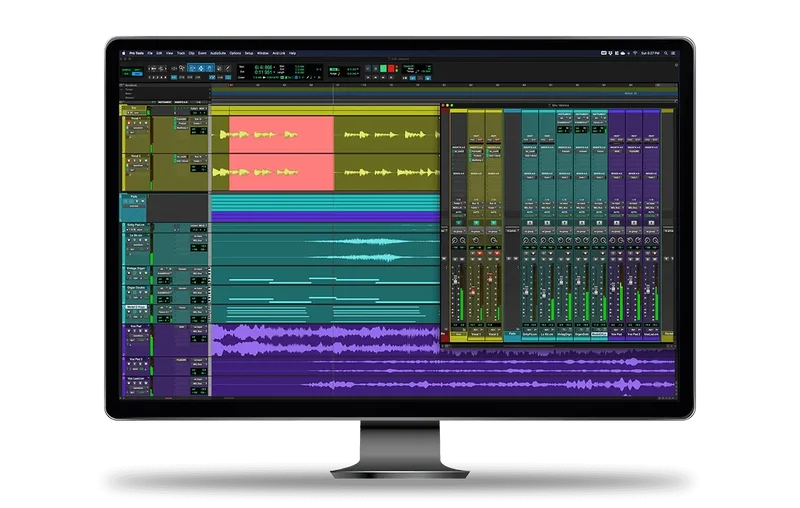This screenshot has width=800, height=508.
Task: Open the Apple menu
Action: click(x=123, y=53)
